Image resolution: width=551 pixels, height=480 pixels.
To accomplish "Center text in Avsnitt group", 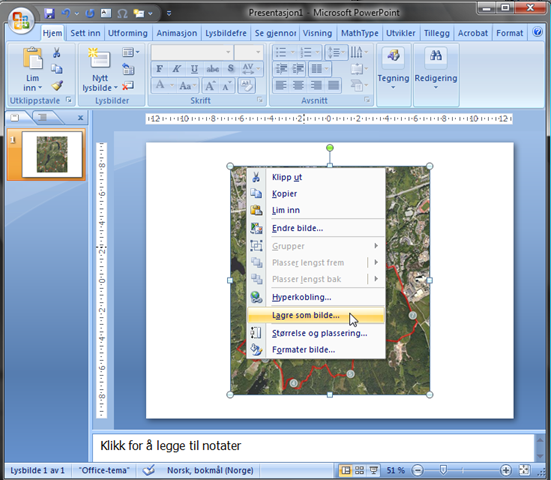I will [x=298, y=85].
